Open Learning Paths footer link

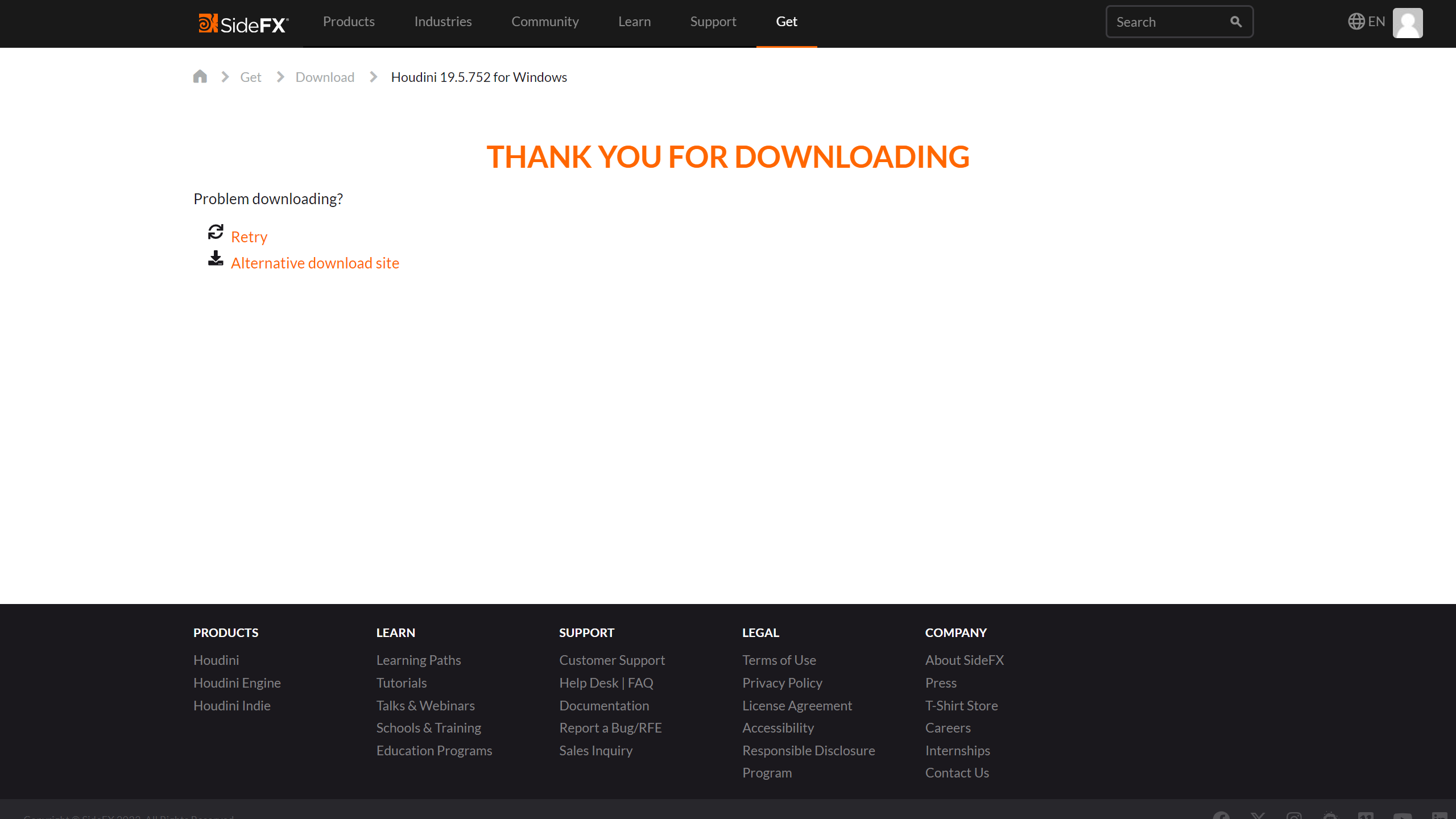pyautogui.click(x=419, y=660)
